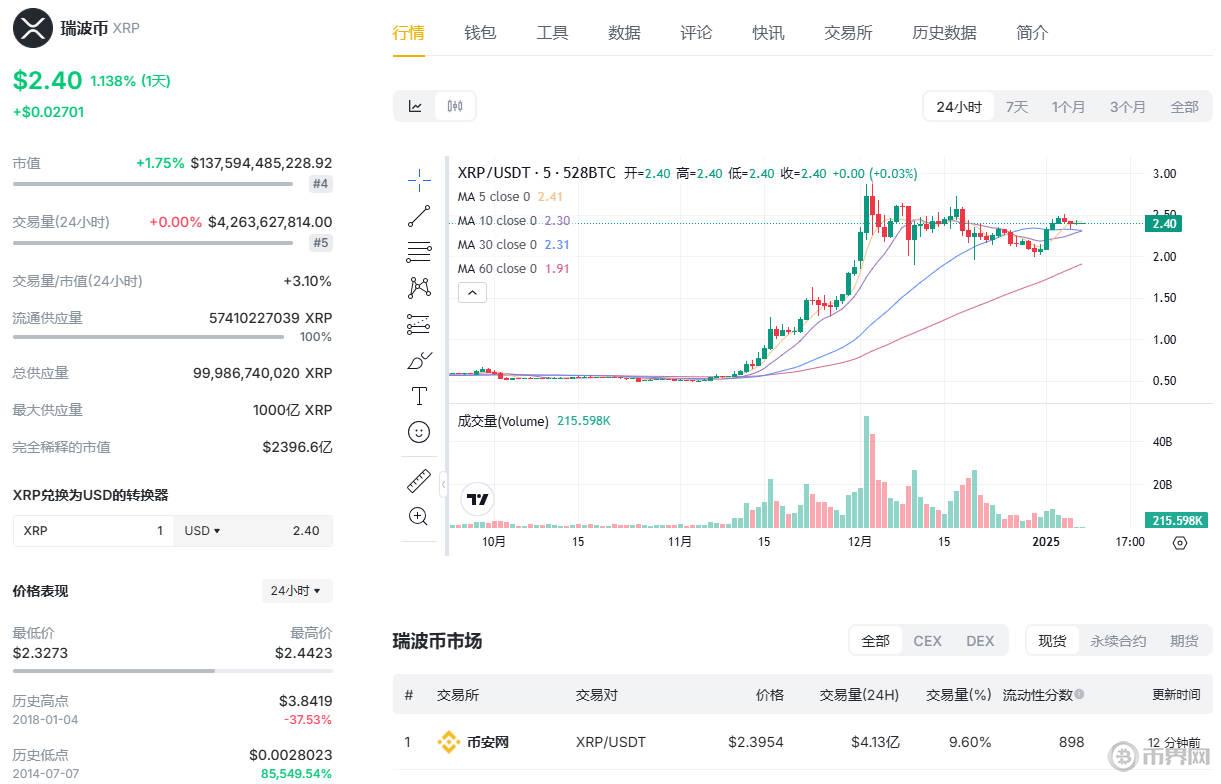The image size is (1221, 784).
Task: Switch chart to candlestick mode
Action: click(x=455, y=105)
